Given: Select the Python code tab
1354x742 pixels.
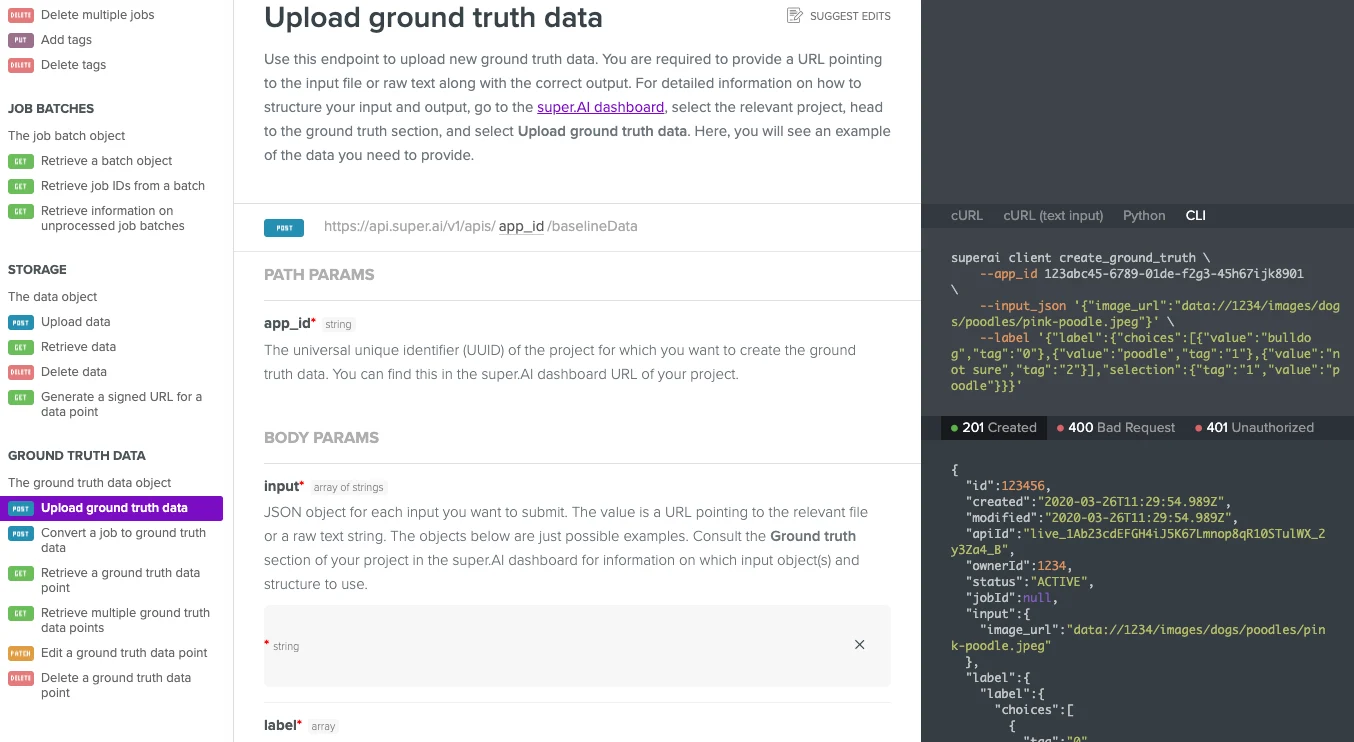Looking at the screenshot, I should (1144, 215).
